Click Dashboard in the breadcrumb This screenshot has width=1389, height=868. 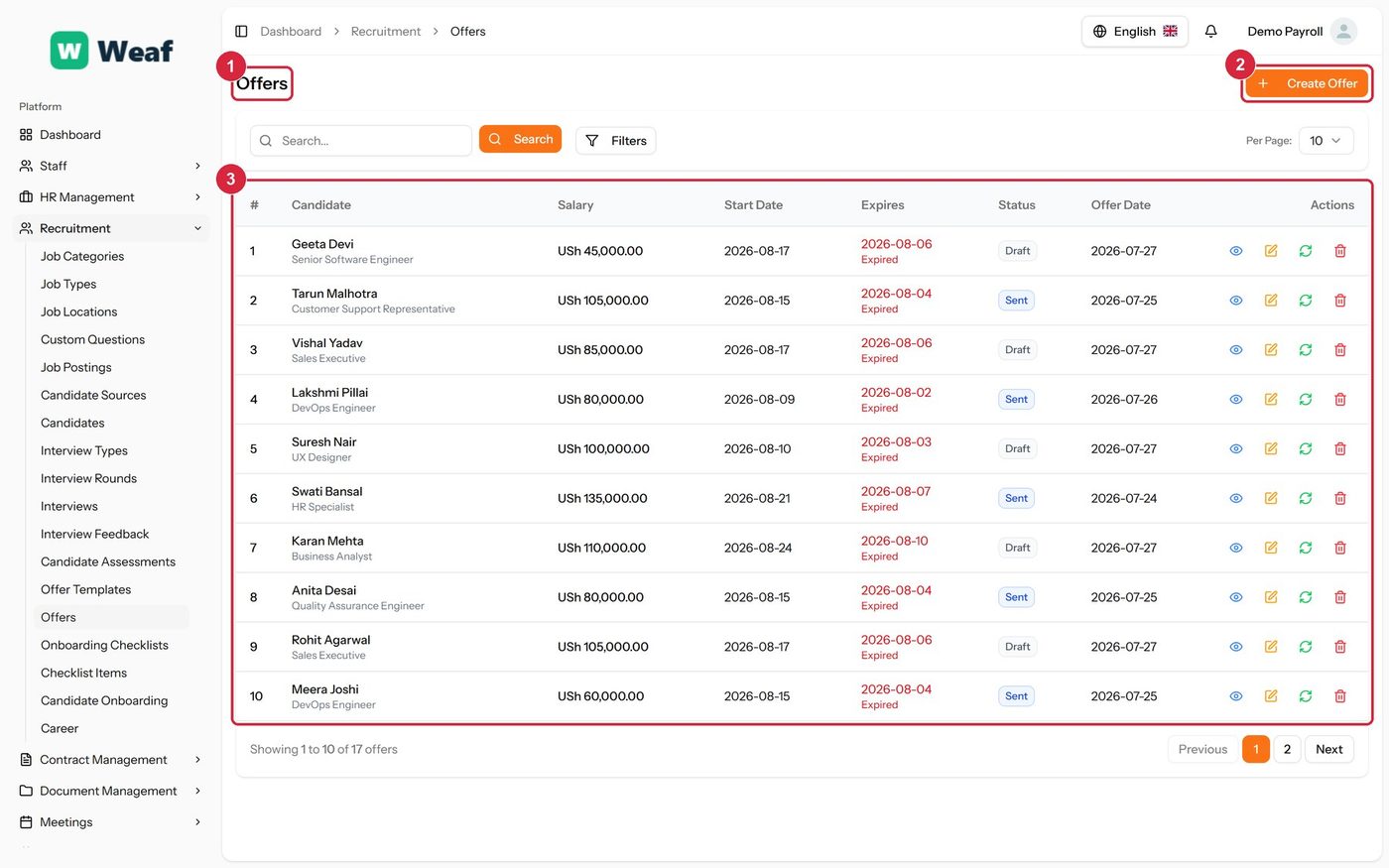pyautogui.click(x=291, y=32)
